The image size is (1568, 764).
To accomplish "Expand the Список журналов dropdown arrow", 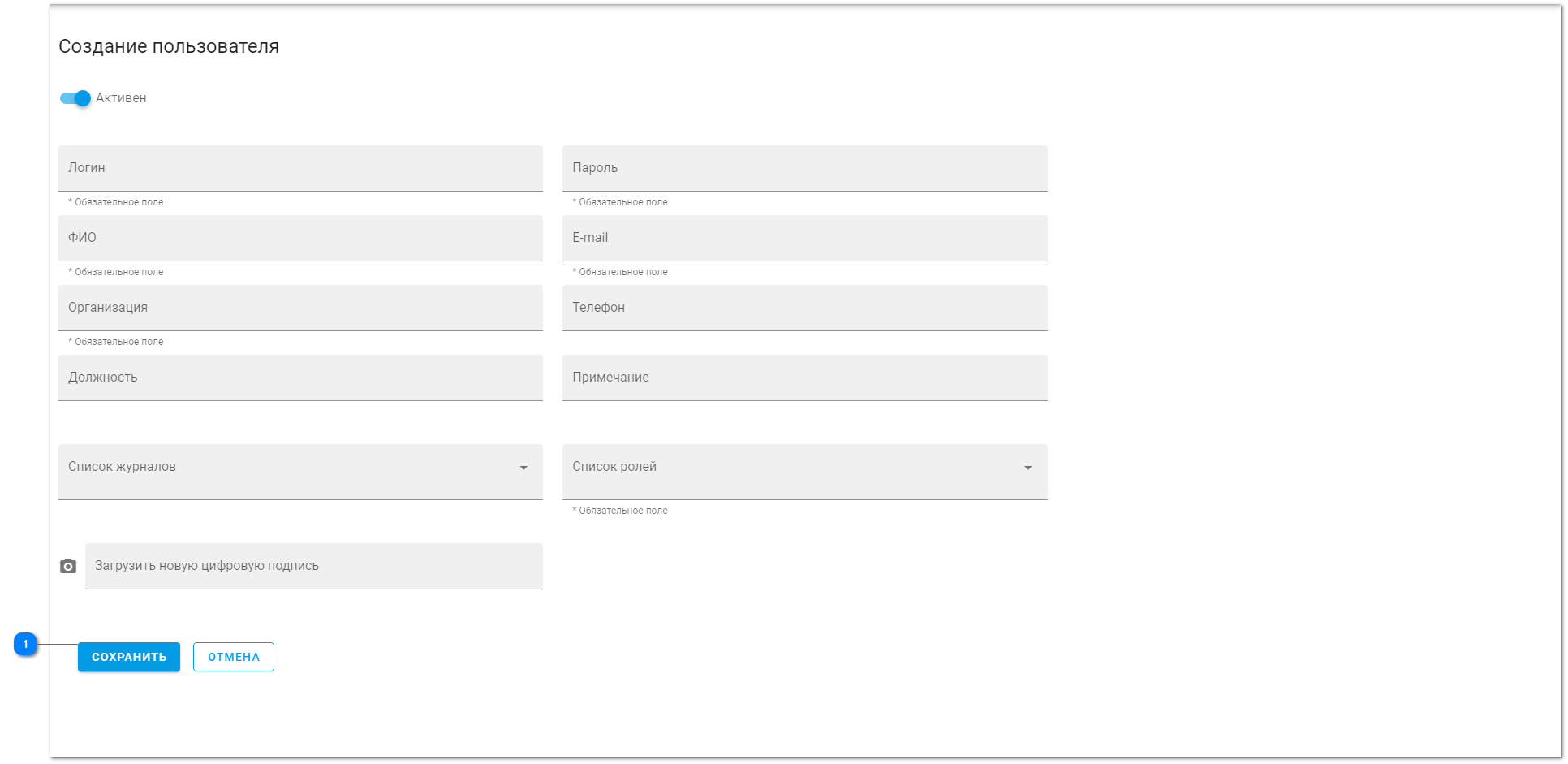I will [523, 468].
